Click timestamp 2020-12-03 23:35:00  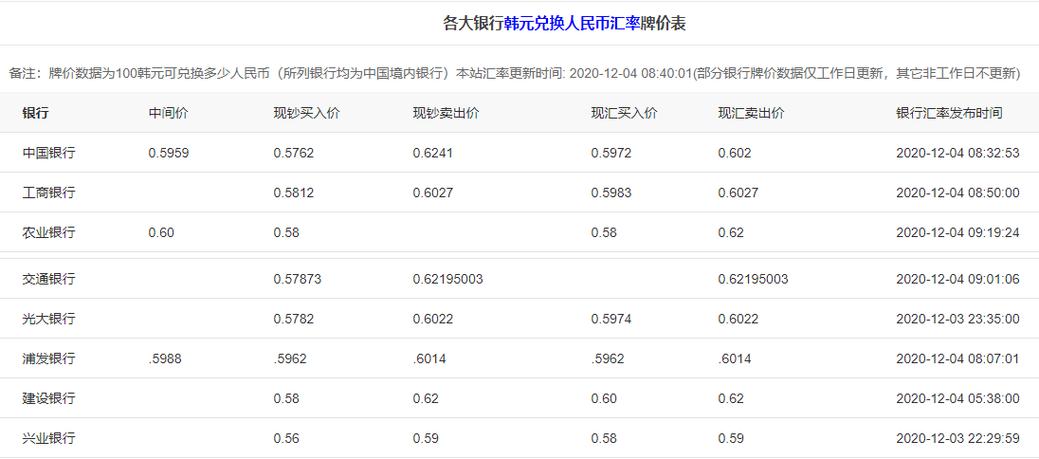(x=957, y=319)
